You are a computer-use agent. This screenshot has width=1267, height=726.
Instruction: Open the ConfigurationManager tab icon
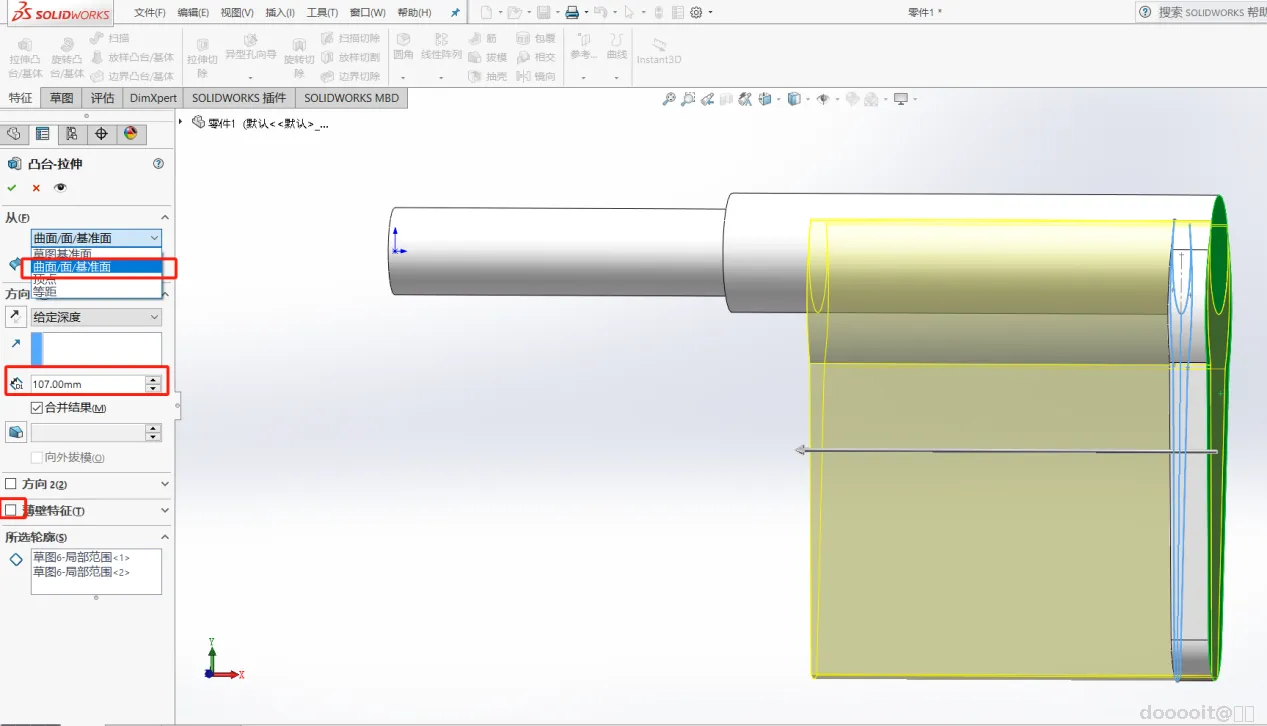[x=71, y=134]
